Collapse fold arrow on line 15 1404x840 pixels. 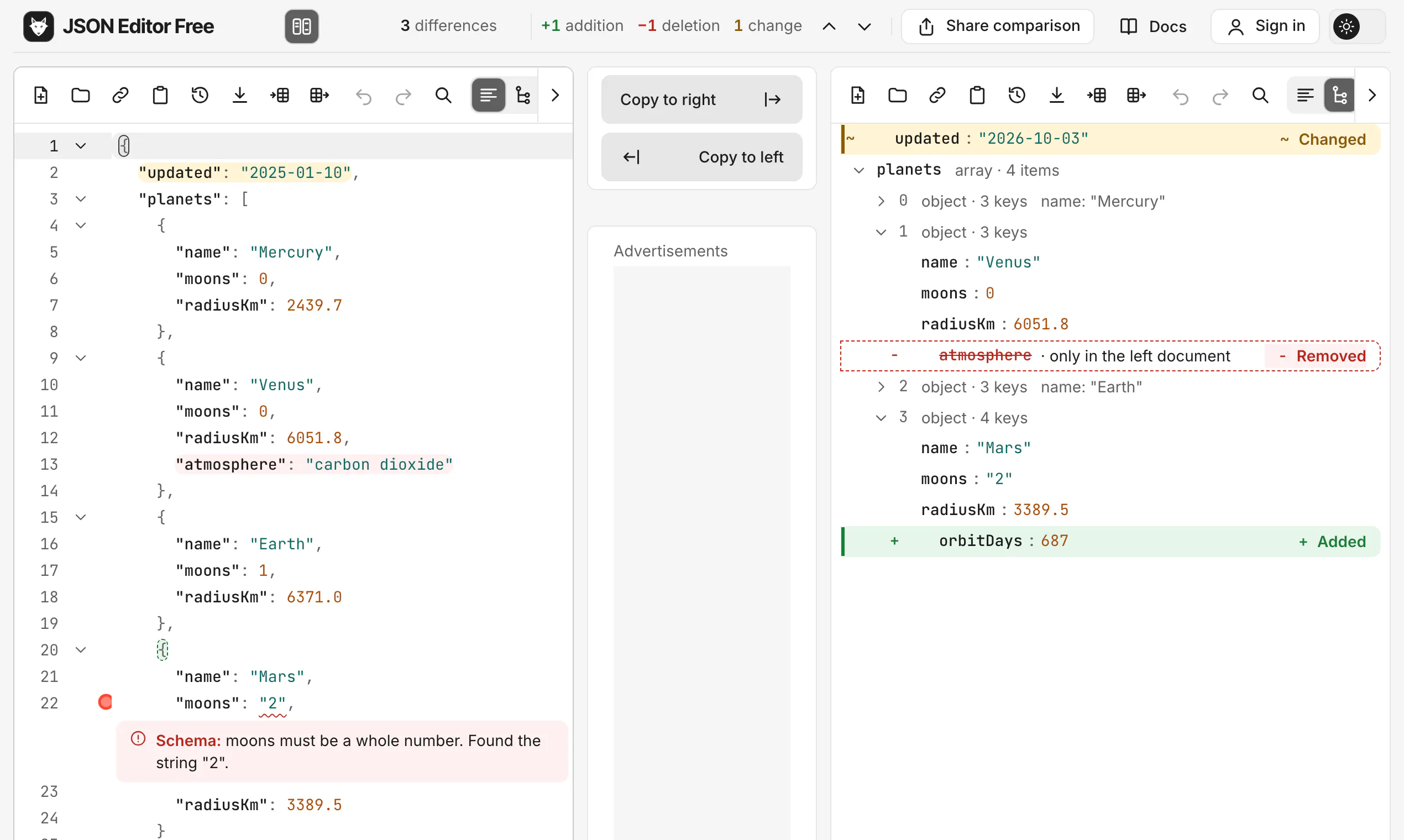[81, 517]
